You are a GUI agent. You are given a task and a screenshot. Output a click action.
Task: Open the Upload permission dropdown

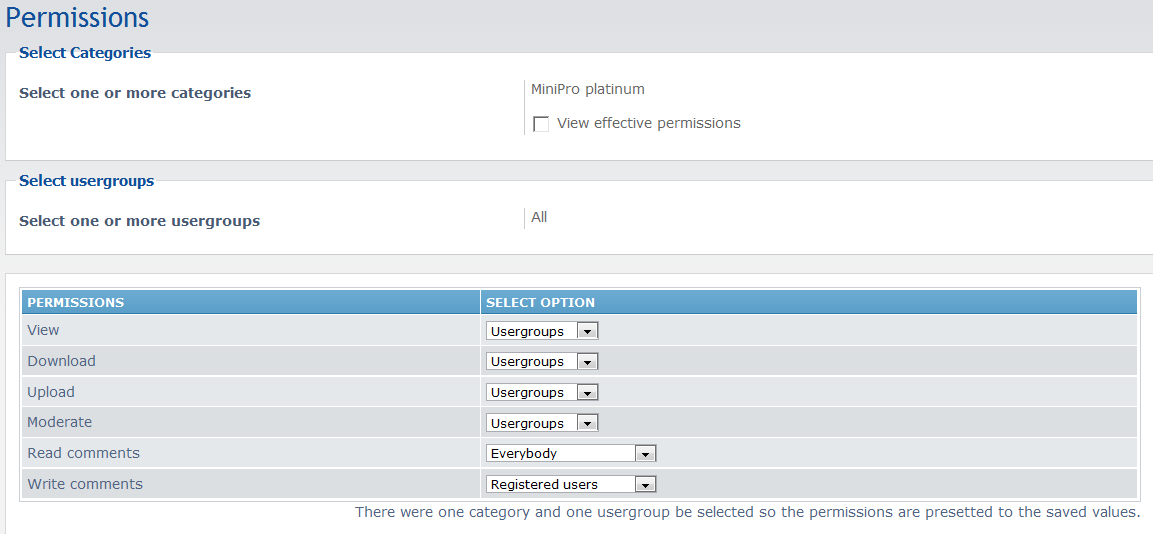pyautogui.click(x=542, y=393)
